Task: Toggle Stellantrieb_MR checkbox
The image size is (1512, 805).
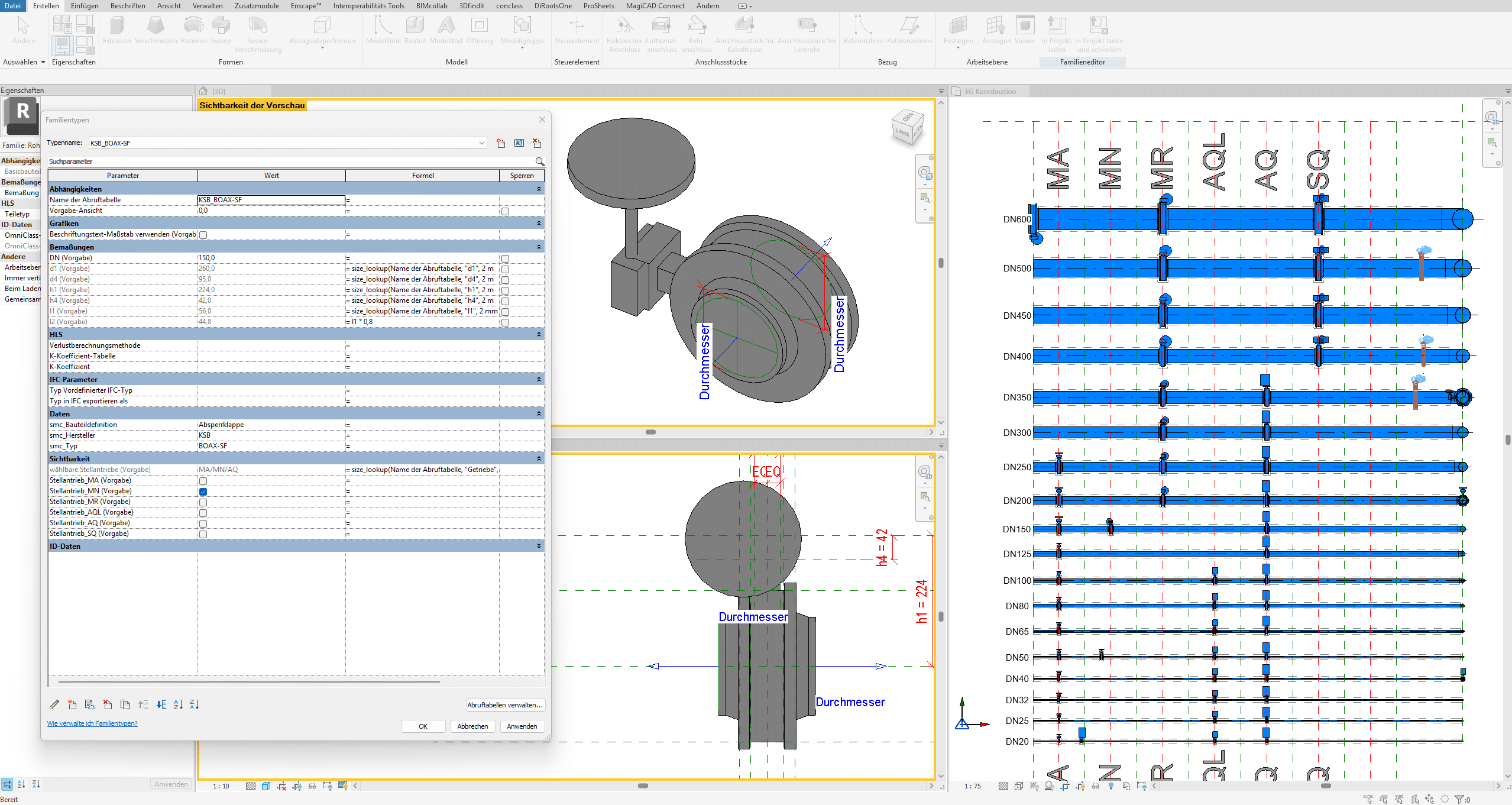Action: [203, 502]
